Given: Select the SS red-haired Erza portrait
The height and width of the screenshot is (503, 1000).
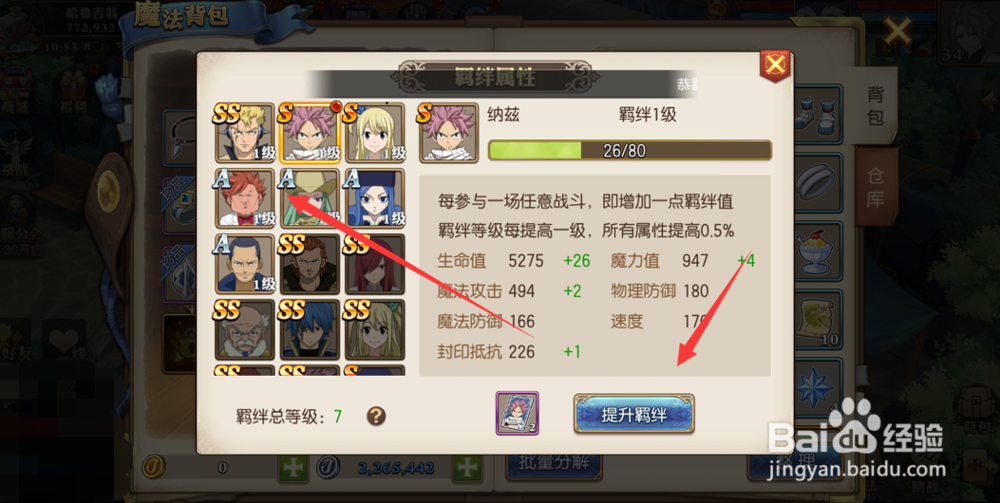Looking at the screenshot, I should (x=375, y=263).
